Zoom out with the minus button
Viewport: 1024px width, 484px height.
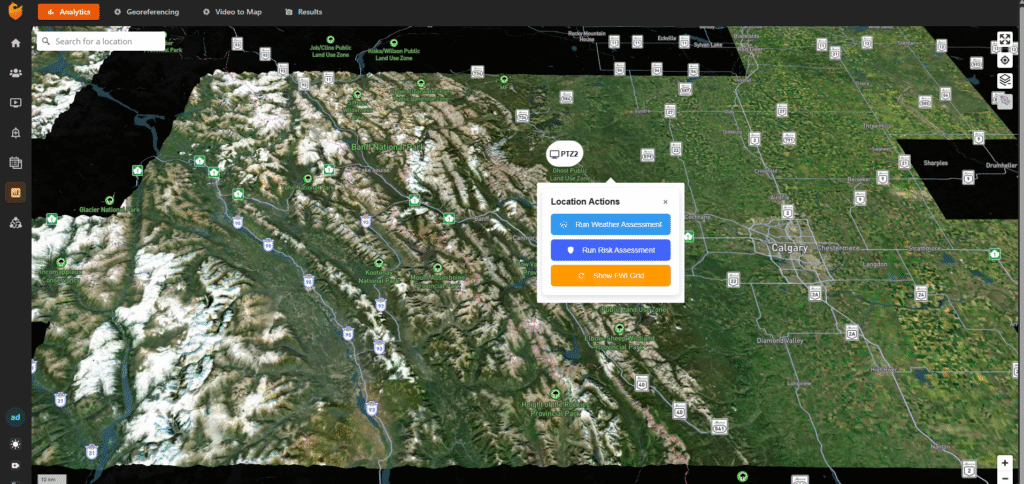pyautogui.click(x=1004, y=479)
